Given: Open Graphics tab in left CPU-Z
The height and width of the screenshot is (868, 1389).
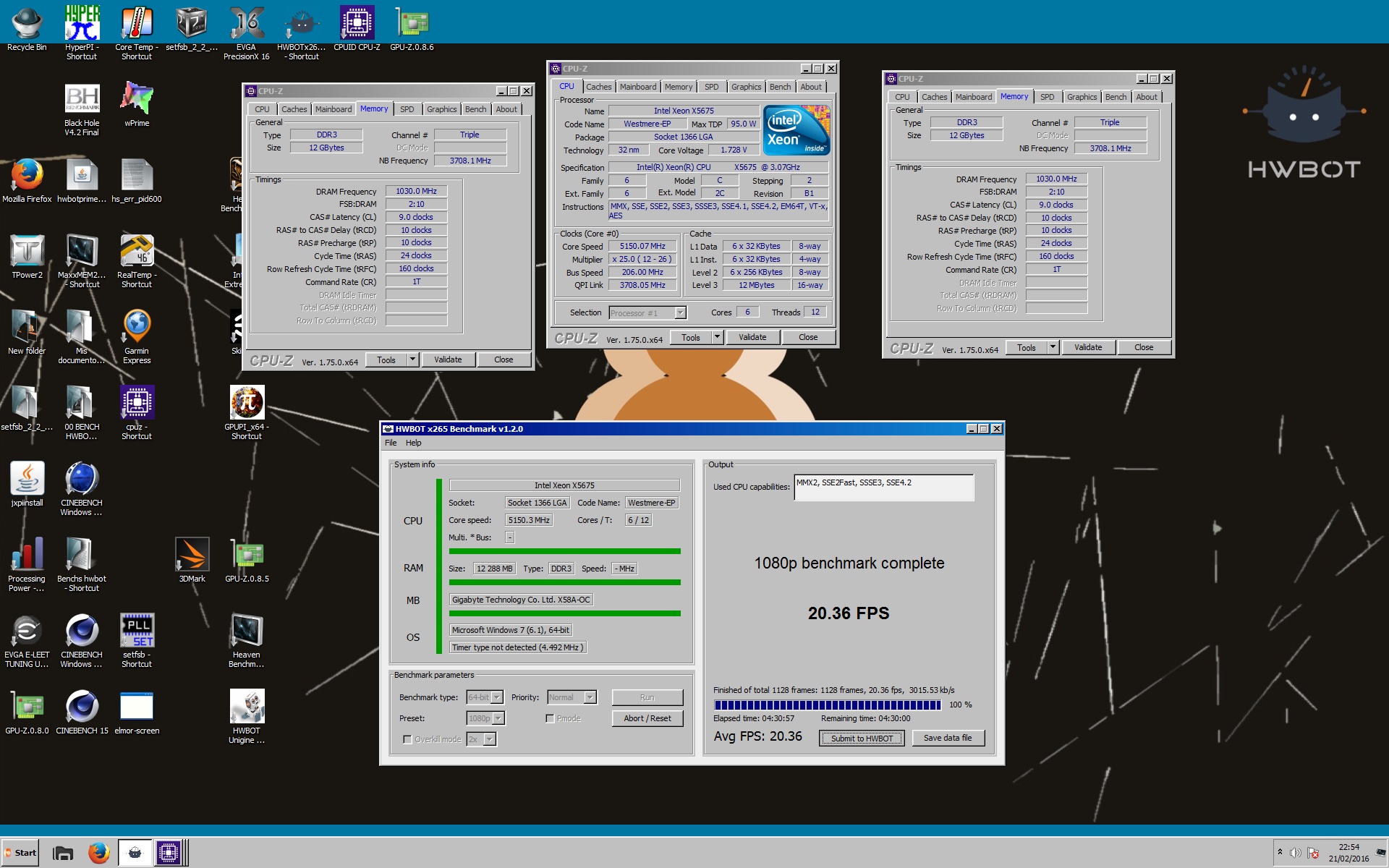Looking at the screenshot, I should (x=441, y=109).
